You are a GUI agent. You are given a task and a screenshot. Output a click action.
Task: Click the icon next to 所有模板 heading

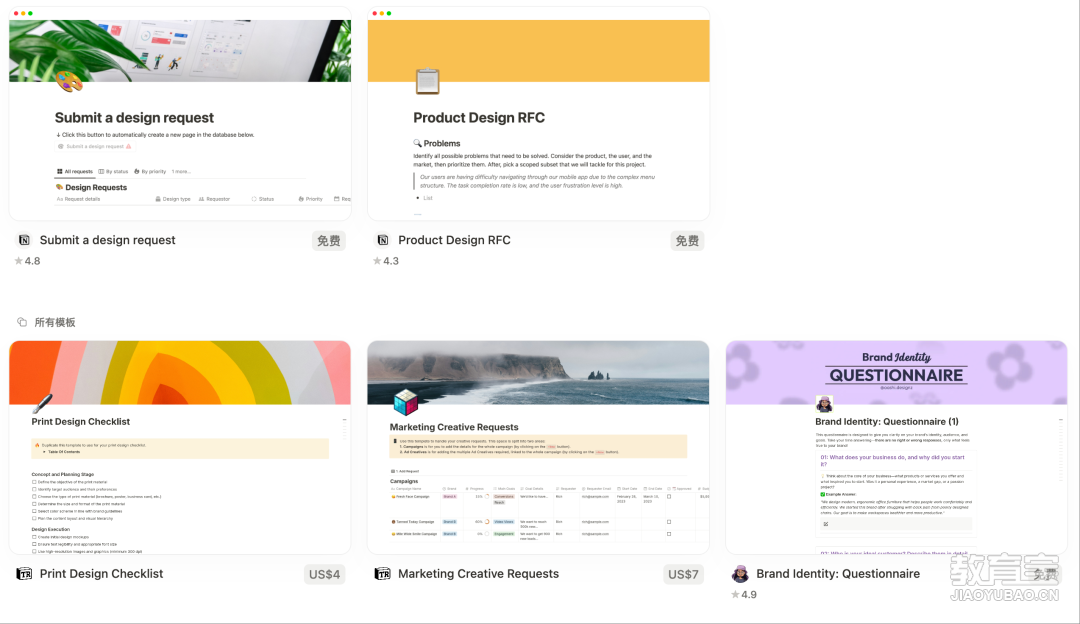[x=22, y=322]
